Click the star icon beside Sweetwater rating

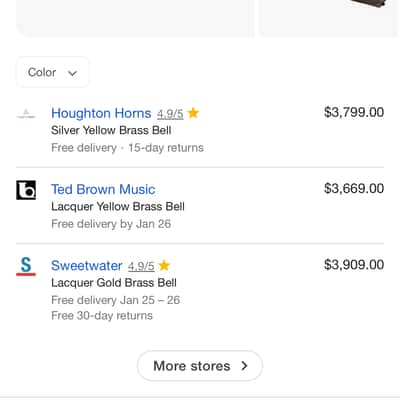(x=164, y=265)
